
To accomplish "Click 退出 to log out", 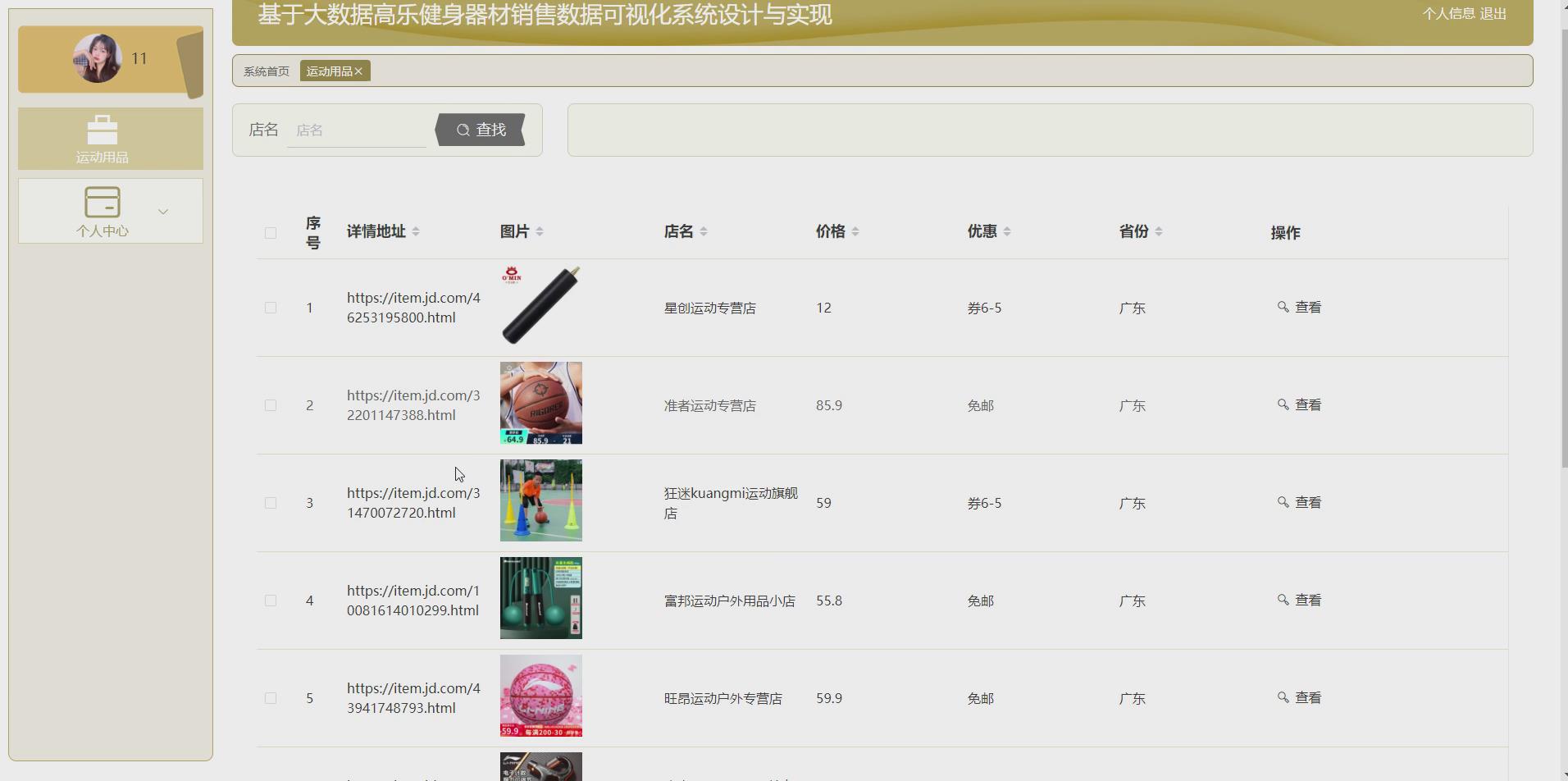I will pos(1493,14).
